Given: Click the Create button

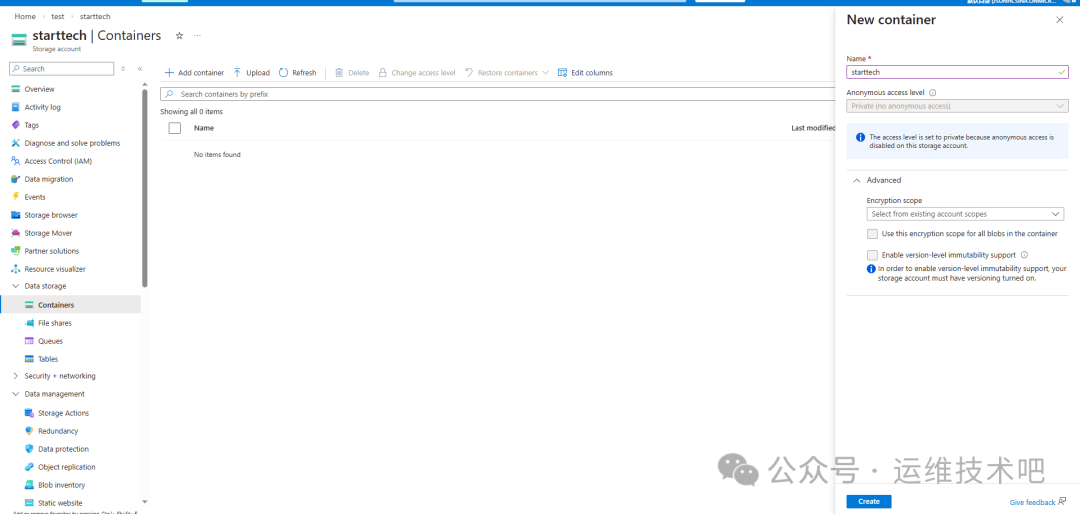Looking at the screenshot, I should (869, 502).
